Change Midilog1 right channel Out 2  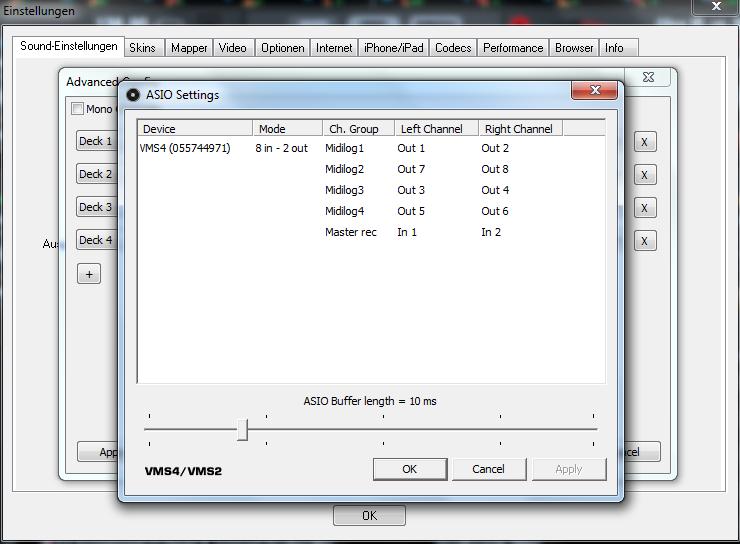coord(495,148)
